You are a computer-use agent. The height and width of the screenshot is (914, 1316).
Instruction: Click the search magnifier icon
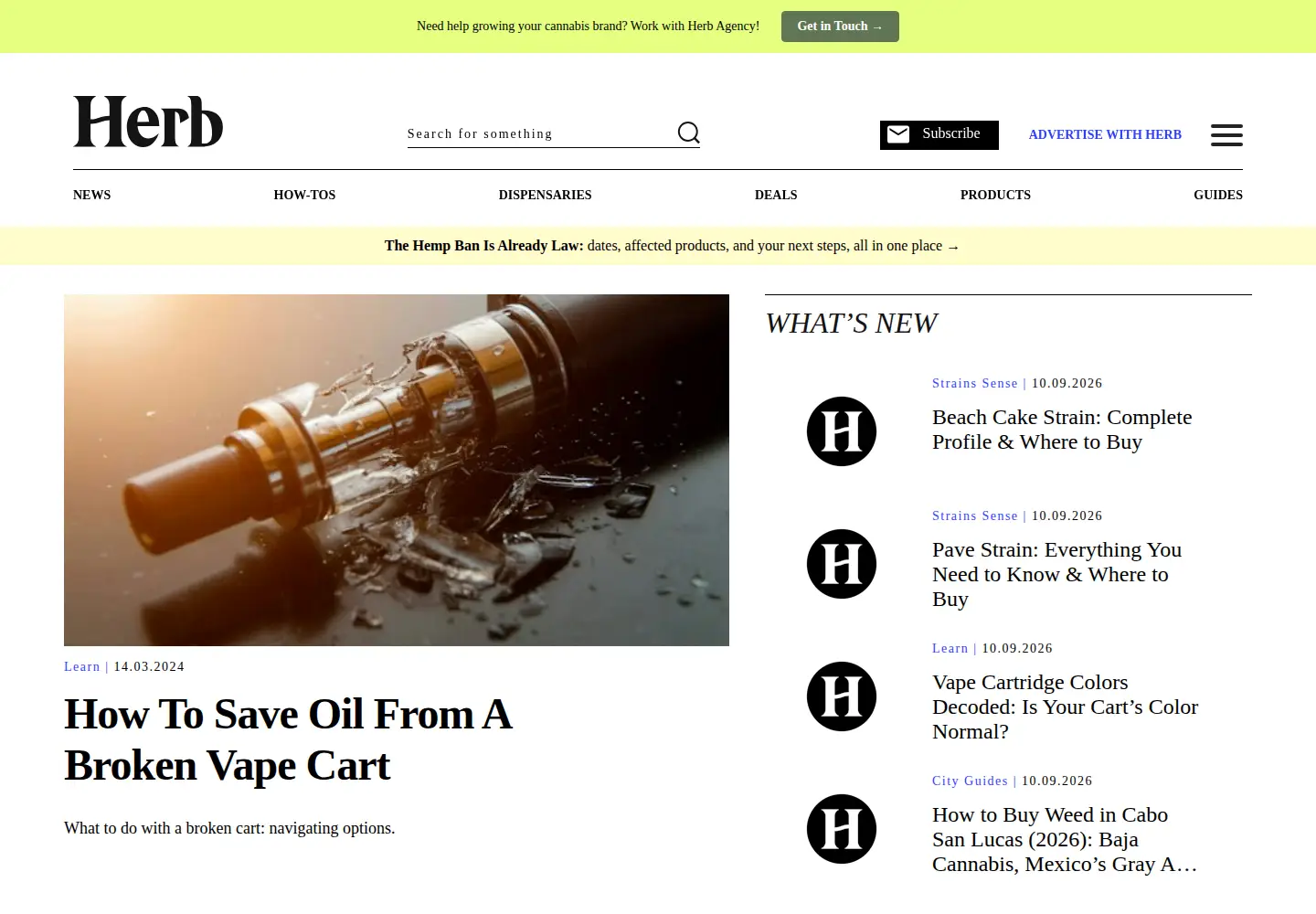689,133
